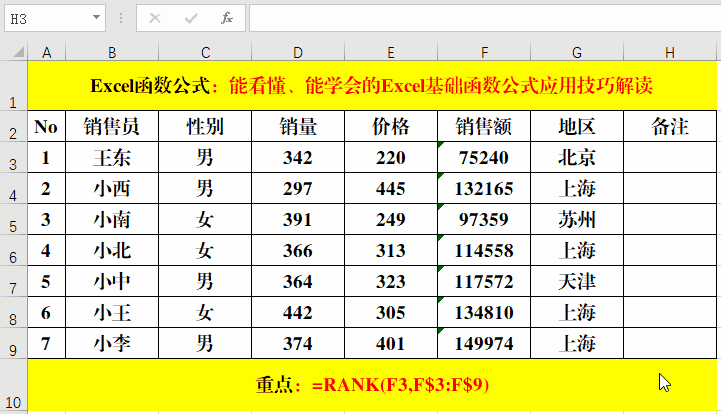Open Insert Function fx icon
721x414 pixels.
pyautogui.click(x=226, y=18)
